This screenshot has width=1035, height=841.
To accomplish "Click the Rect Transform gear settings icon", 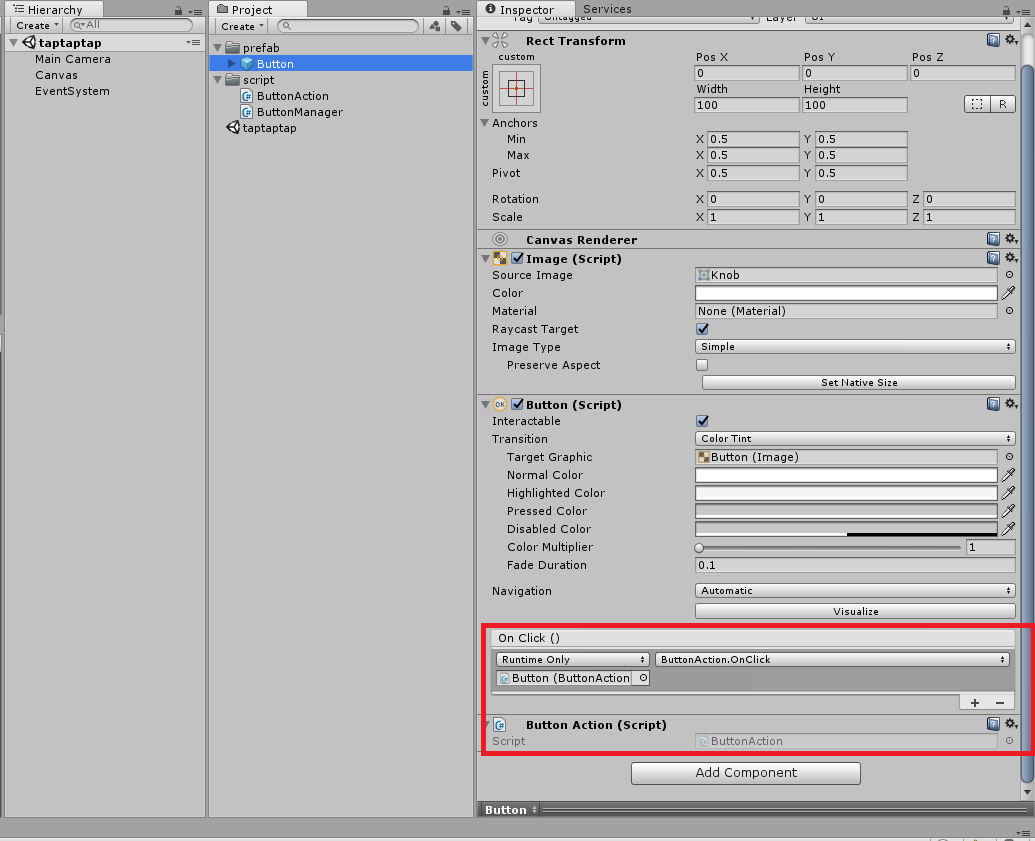I will (1011, 41).
